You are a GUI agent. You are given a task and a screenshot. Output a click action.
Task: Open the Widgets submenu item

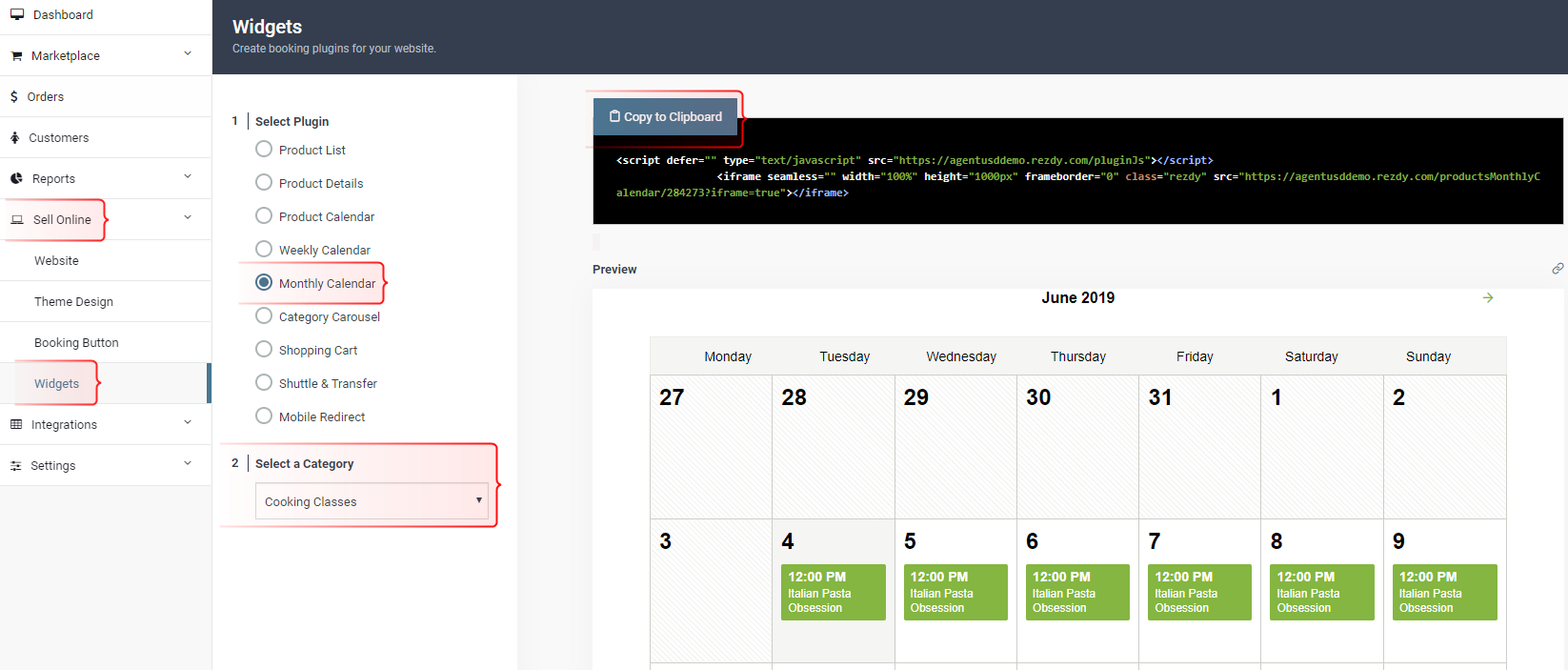[106, 383]
